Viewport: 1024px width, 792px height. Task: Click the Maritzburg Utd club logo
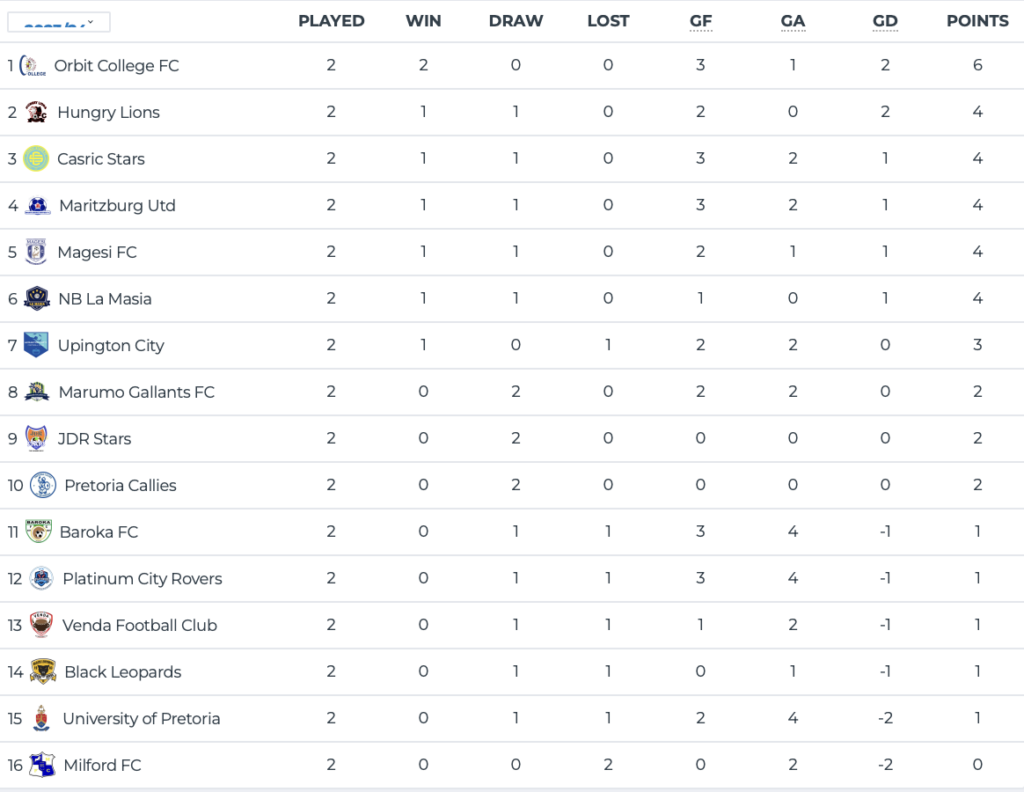(x=38, y=206)
